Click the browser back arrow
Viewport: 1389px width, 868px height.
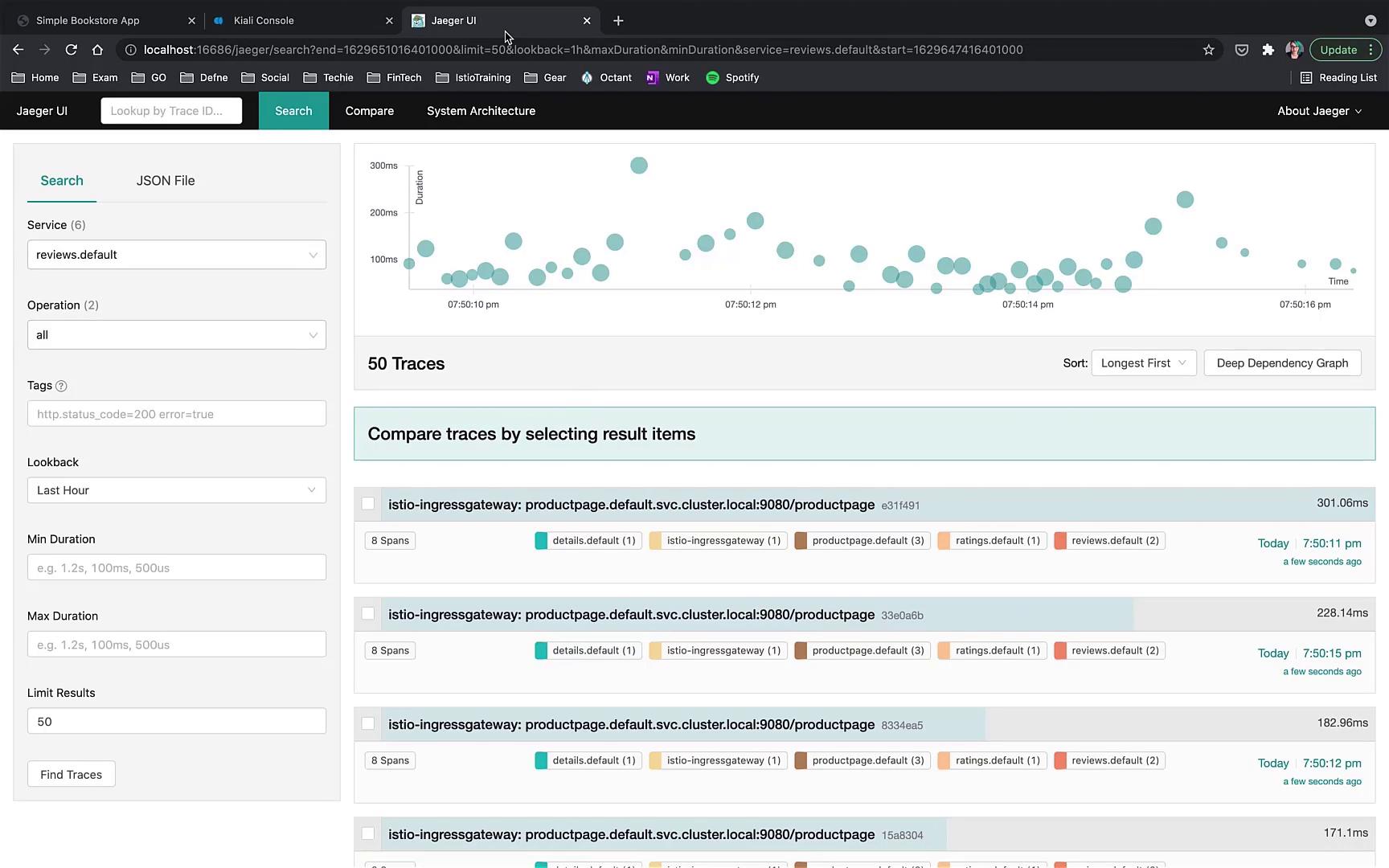(18, 50)
